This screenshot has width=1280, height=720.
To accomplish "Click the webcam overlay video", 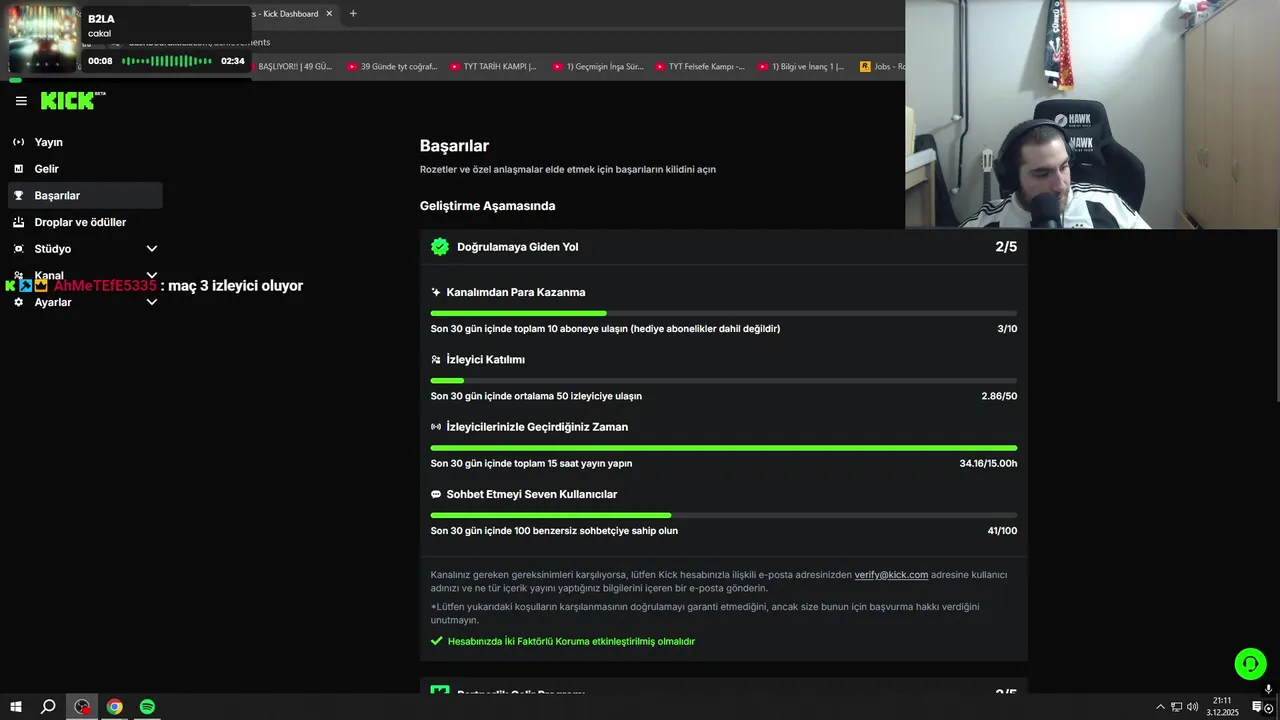I will point(1092,115).
